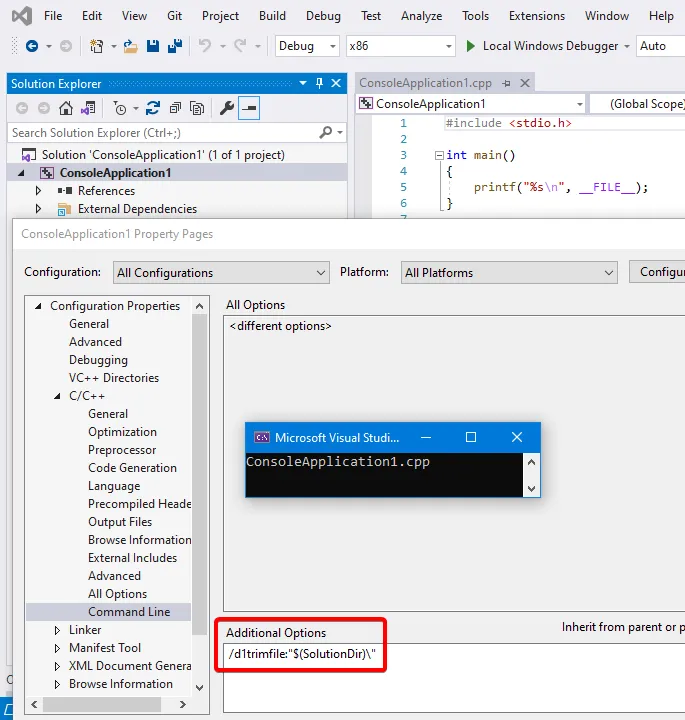Click Sync with Active Document icon
Screen dimensions: 685x720
click(152, 108)
